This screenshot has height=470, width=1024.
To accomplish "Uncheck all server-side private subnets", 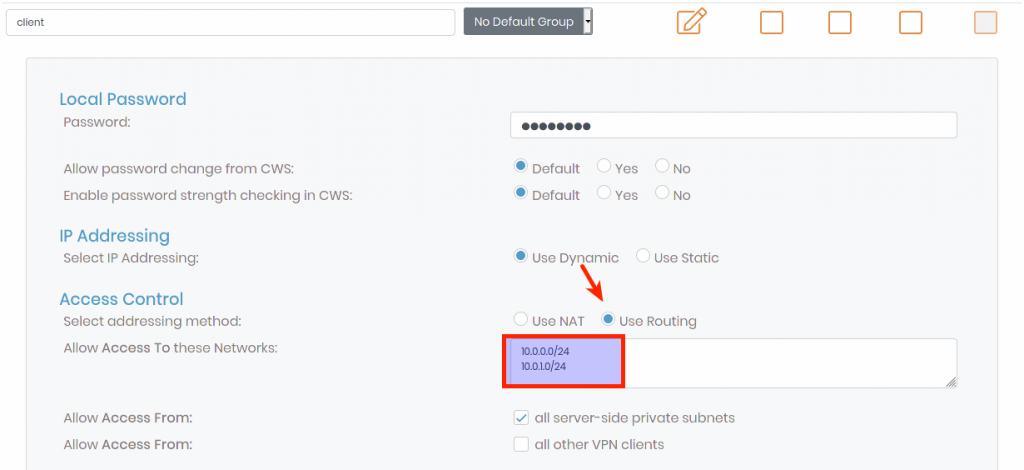I will (x=521, y=417).
